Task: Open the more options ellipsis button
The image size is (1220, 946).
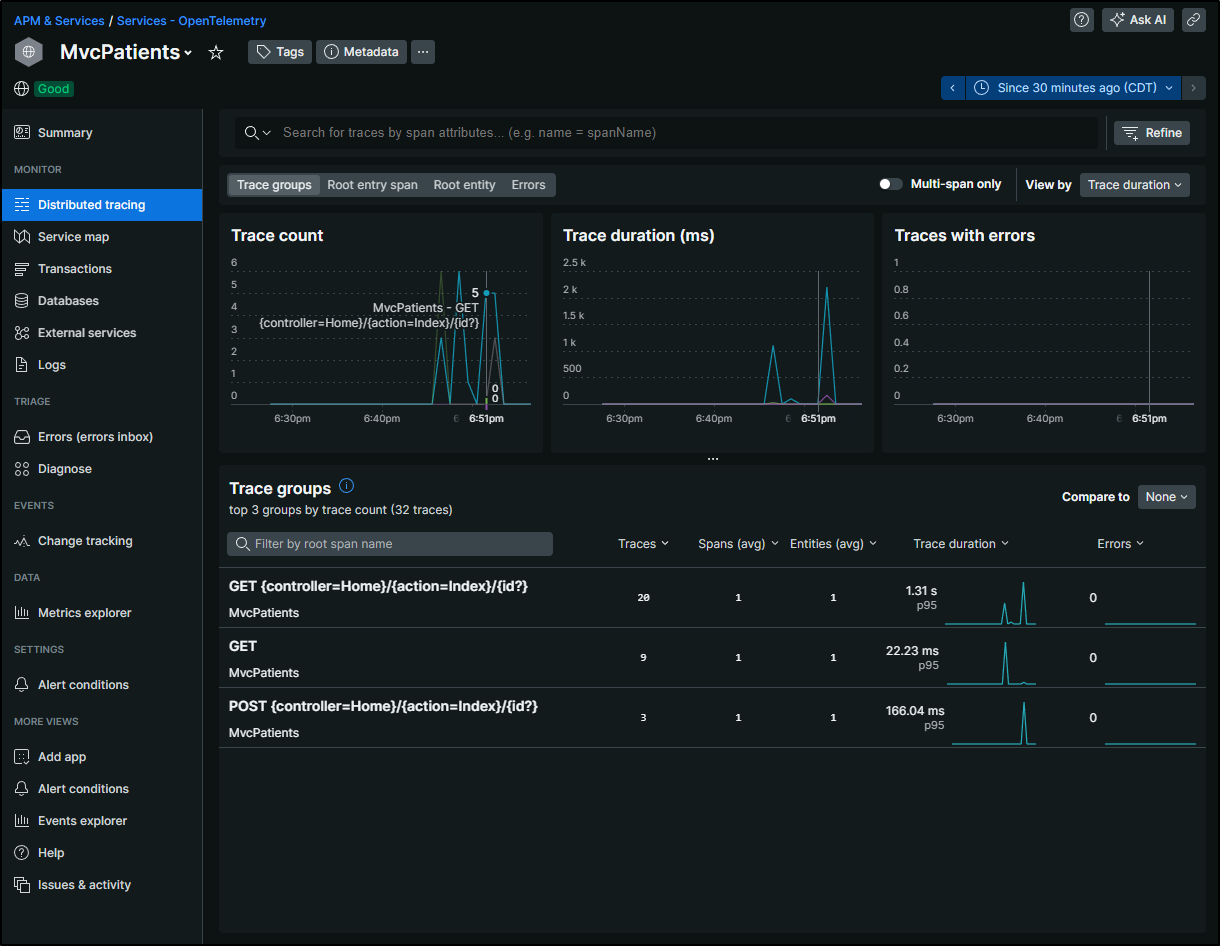Action: point(423,52)
